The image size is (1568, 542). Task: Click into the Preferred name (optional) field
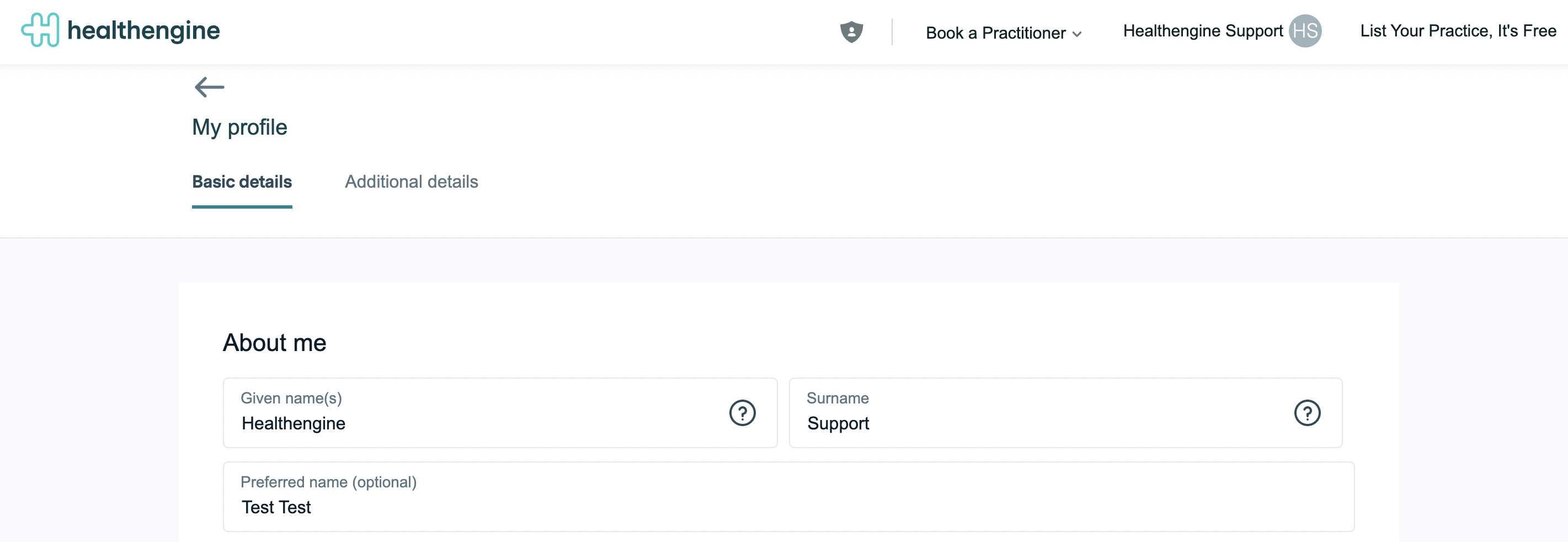(788, 496)
